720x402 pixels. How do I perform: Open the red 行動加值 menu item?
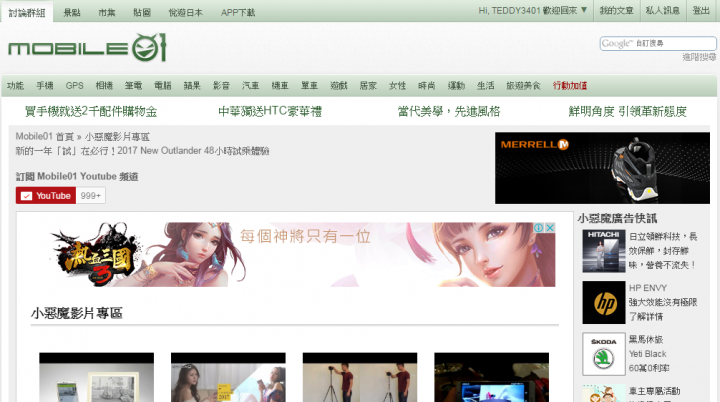click(570, 85)
